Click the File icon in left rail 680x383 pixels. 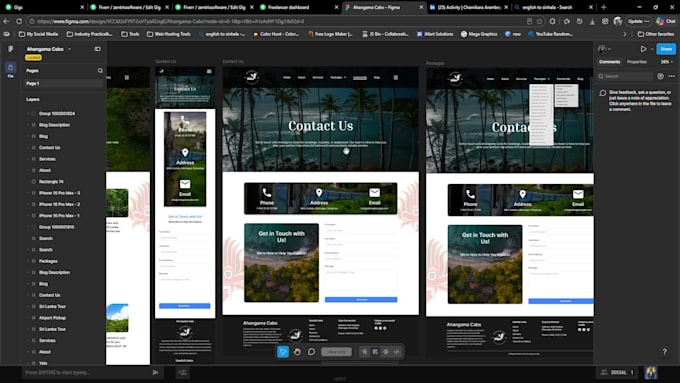click(x=10, y=69)
